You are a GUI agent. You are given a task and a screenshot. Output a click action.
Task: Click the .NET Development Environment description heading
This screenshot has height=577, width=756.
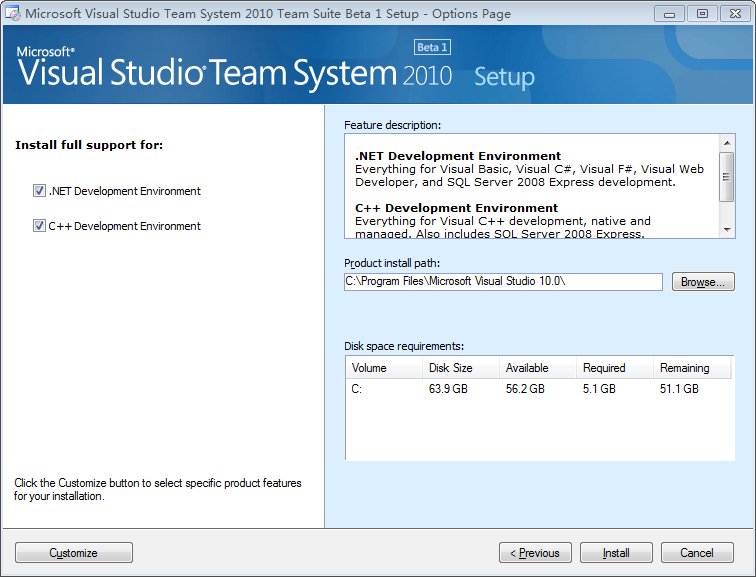pyautogui.click(x=458, y=156)
